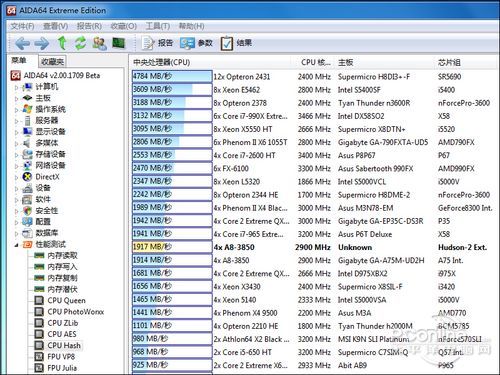Viewport: 500px width, 375px height.
Task: Collapse the 性能测试 tree node
Action: (x=16, y=245)
